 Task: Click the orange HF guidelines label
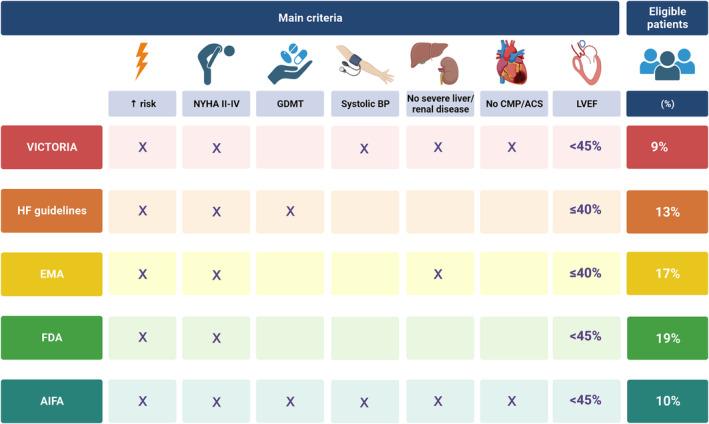pyautogui.click(x=51, y=210)
